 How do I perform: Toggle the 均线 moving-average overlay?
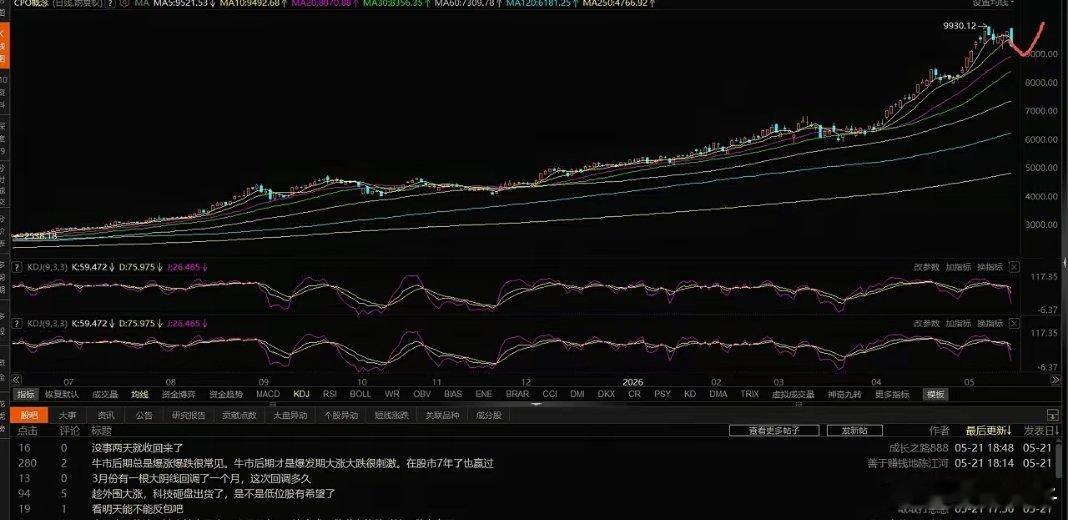140,394
